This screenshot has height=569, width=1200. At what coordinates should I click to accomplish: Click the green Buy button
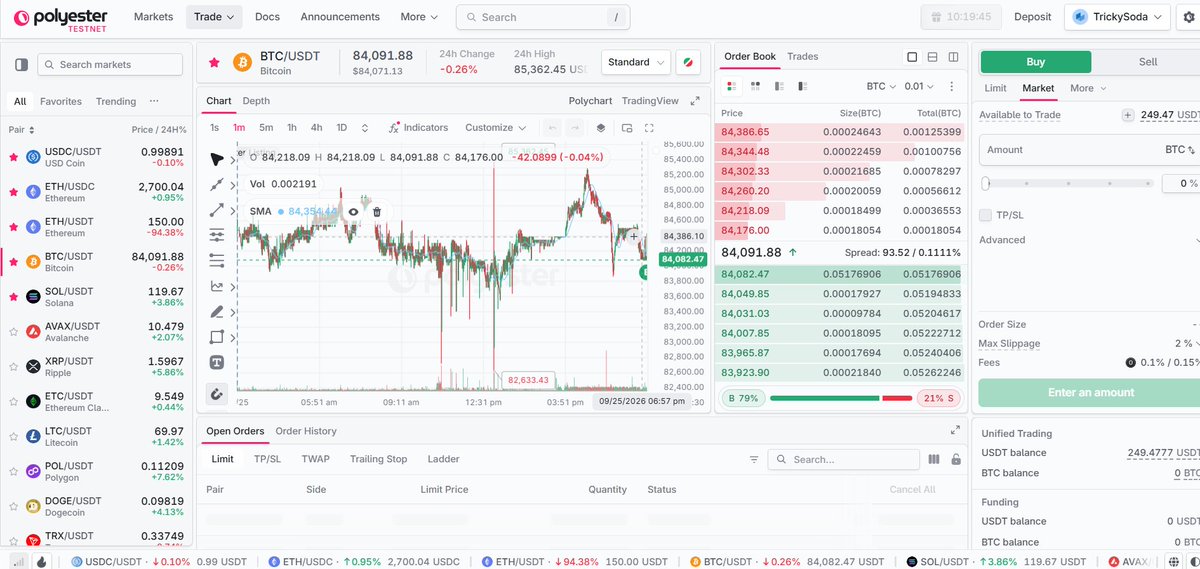tap(1035, 62)
